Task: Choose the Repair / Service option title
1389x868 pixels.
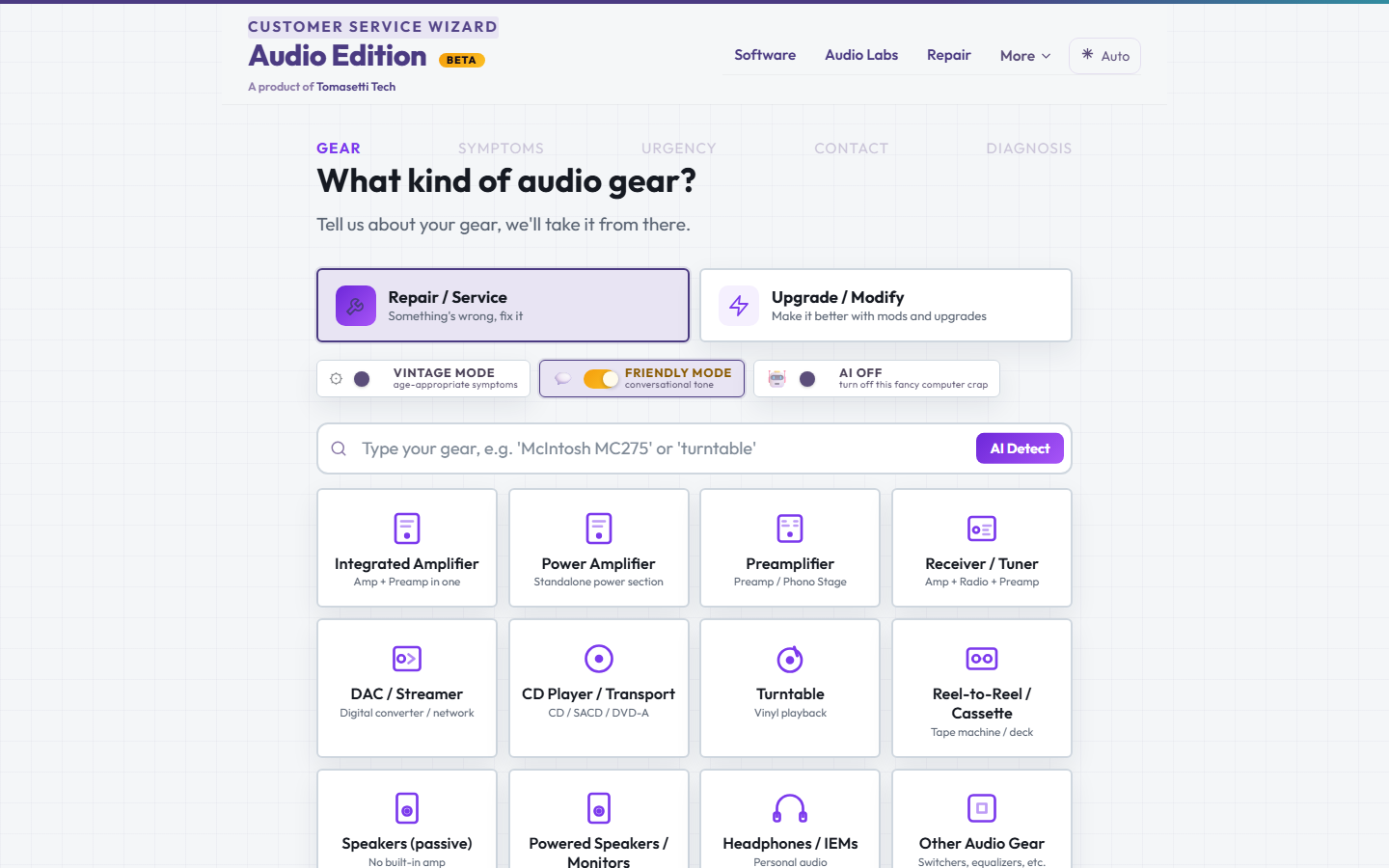Action: [448, 297]
